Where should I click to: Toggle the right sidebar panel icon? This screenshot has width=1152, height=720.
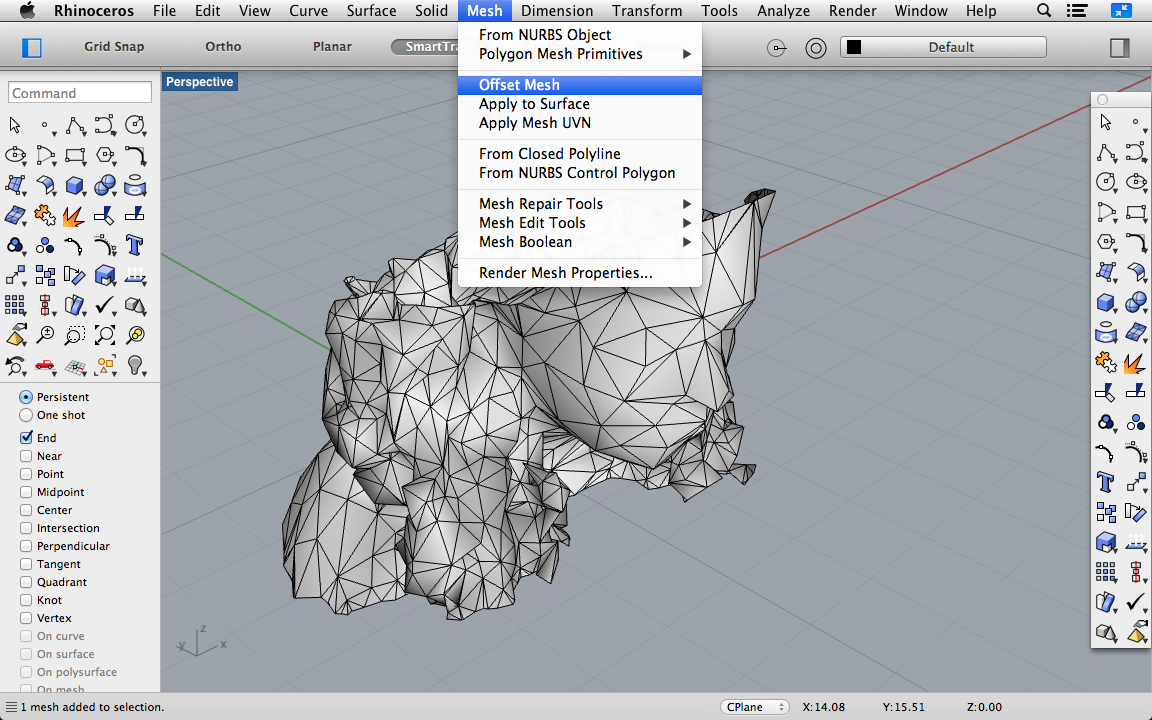pos(1119,48)
